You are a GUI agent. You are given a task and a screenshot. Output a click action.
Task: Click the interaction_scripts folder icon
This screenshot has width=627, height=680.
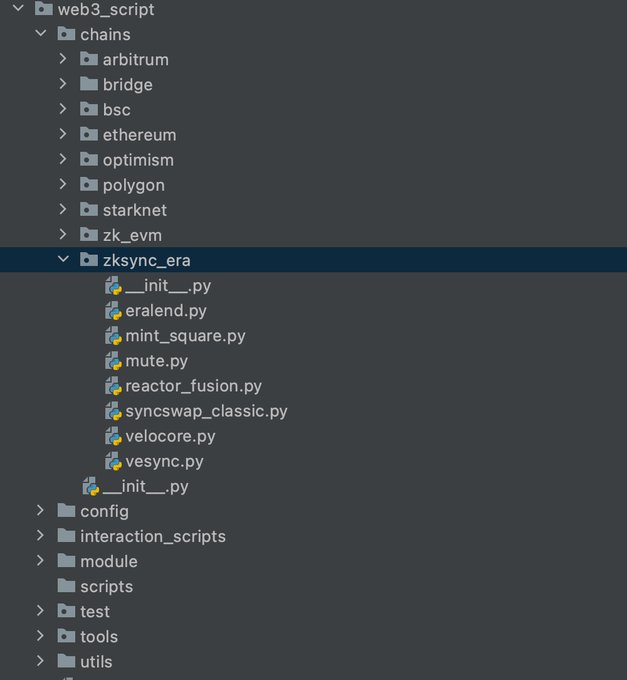click(66, 536)
